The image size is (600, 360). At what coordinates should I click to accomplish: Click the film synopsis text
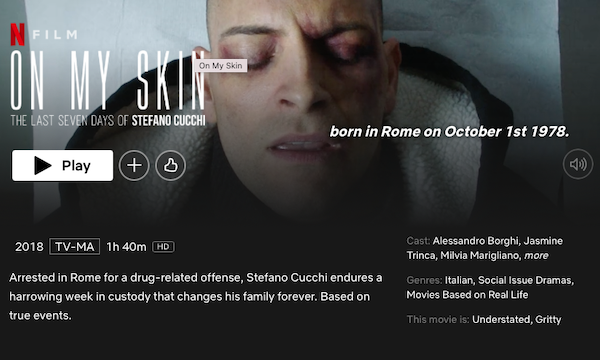coord(196,296)
